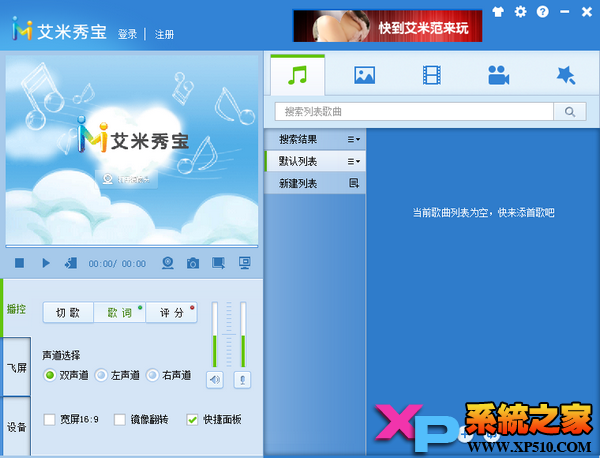Mute the speaker icon button
The height and width of the screenshot is (458, 600).
(215, 380)
